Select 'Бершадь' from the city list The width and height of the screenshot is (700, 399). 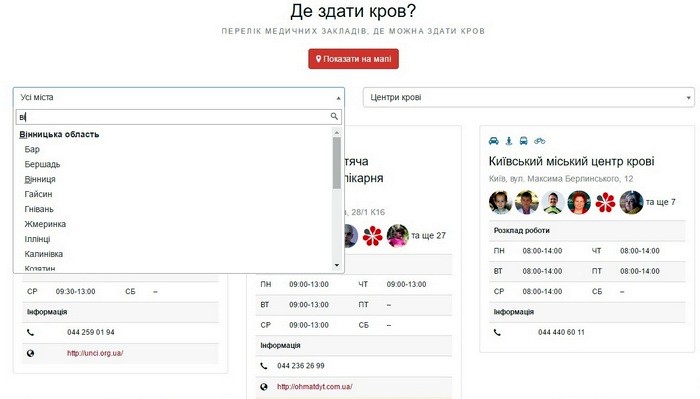(x=42, y=164)
